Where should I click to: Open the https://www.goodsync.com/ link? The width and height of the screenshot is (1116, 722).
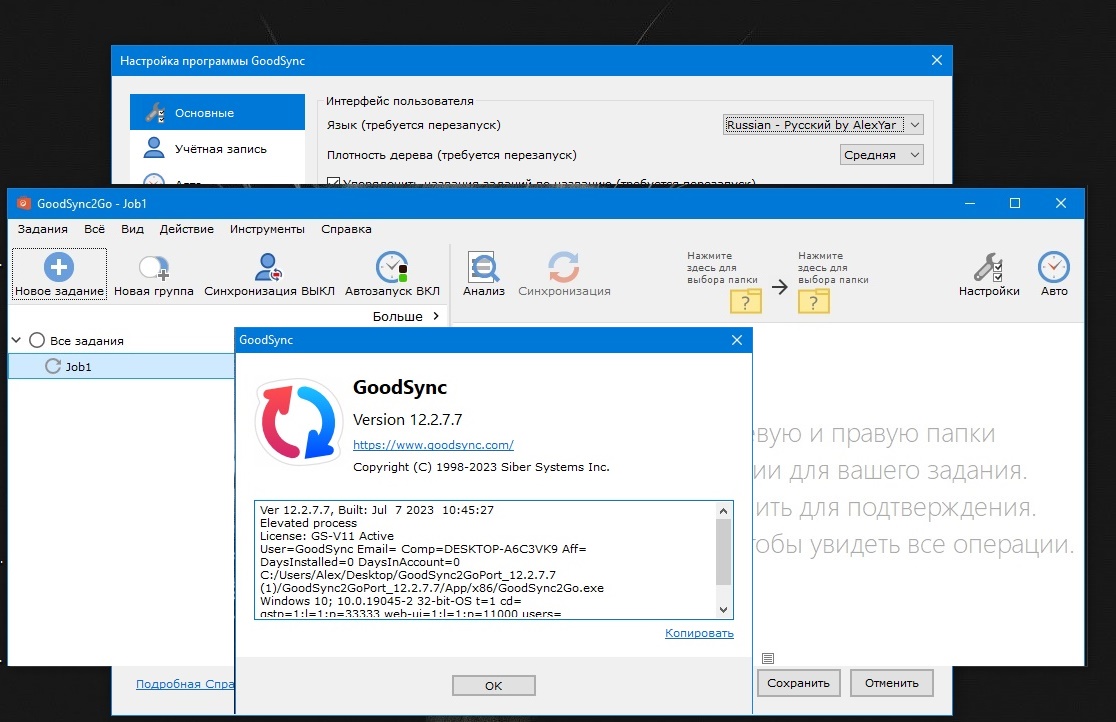point(433,444)
